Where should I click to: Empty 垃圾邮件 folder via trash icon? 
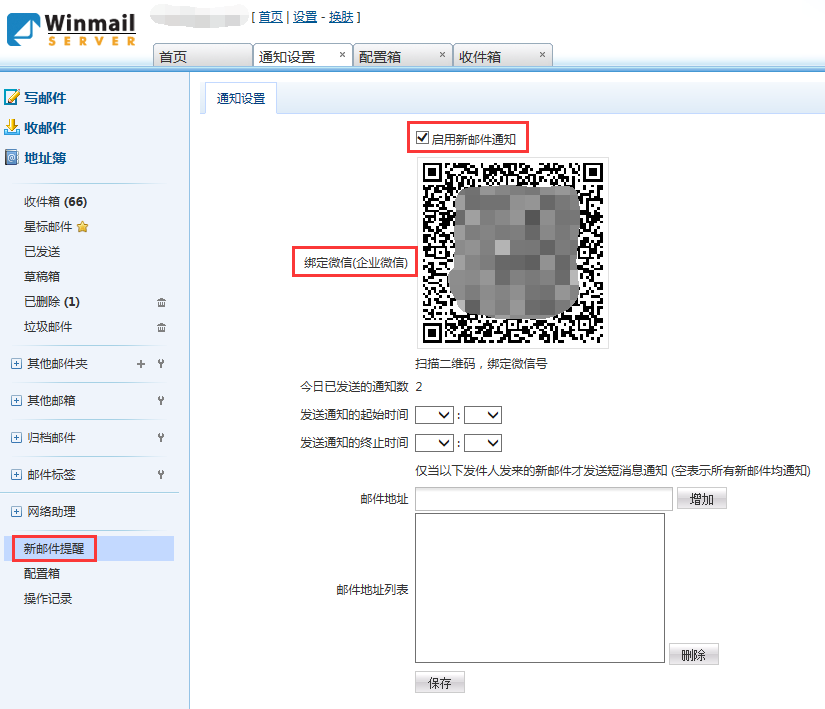point(162,327)
